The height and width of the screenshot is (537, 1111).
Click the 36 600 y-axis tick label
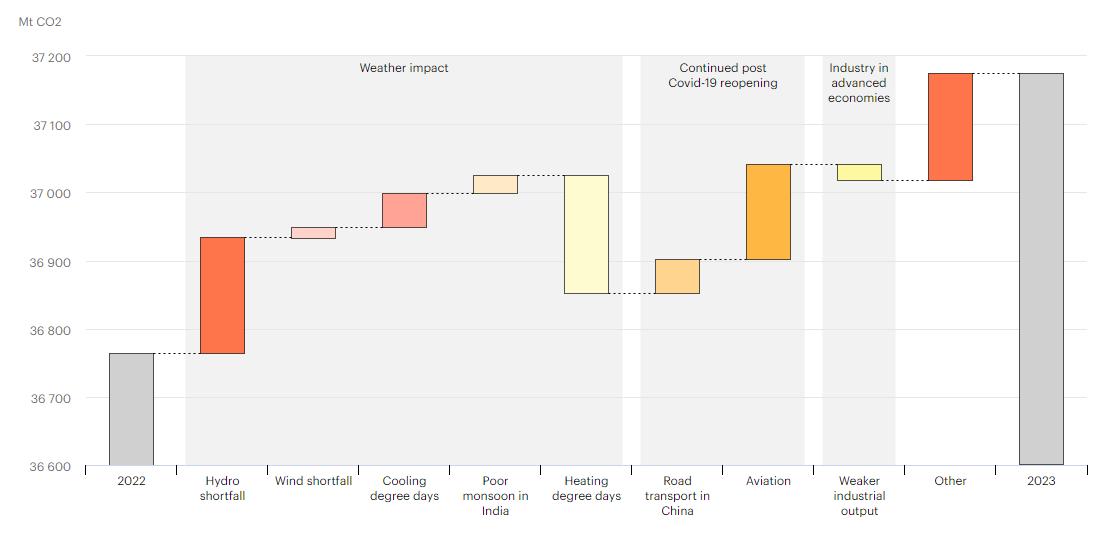click(52, 466)
